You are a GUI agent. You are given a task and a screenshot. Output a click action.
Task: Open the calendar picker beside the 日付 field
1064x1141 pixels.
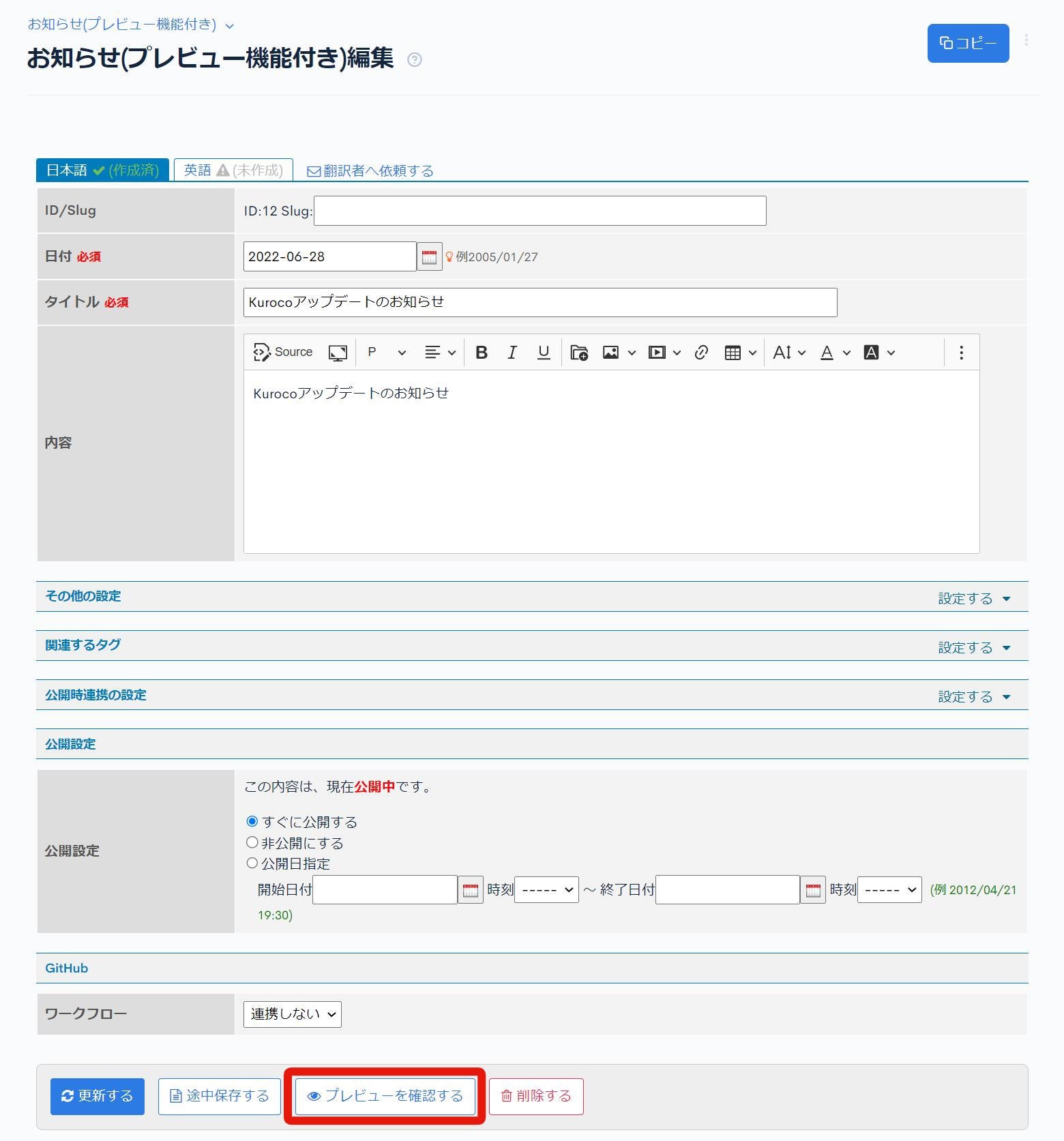[429, 257]
